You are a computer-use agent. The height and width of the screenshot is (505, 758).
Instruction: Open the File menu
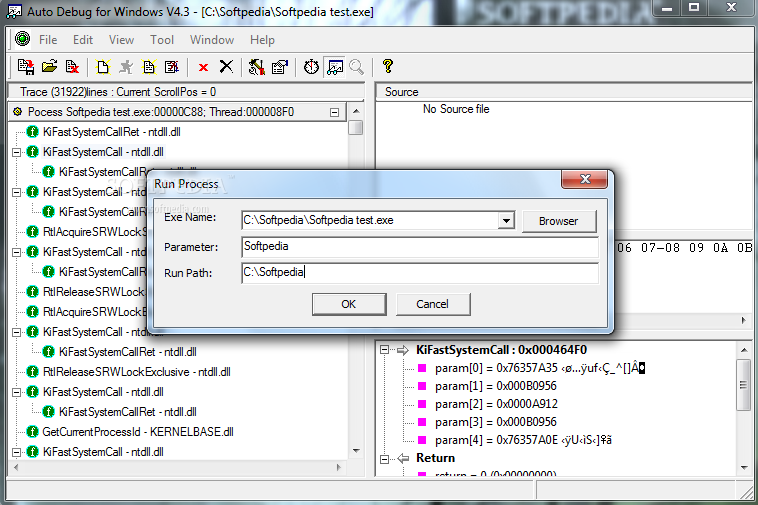tap(48, 40)
